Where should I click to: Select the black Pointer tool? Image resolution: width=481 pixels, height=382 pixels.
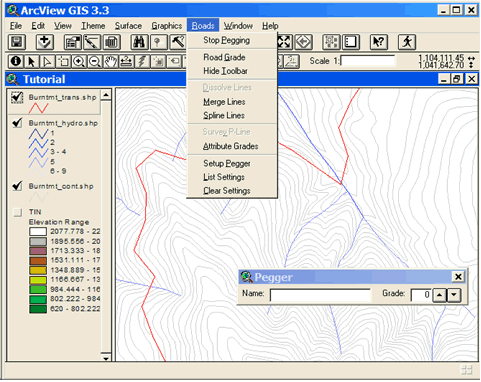(x=32, y=62)
